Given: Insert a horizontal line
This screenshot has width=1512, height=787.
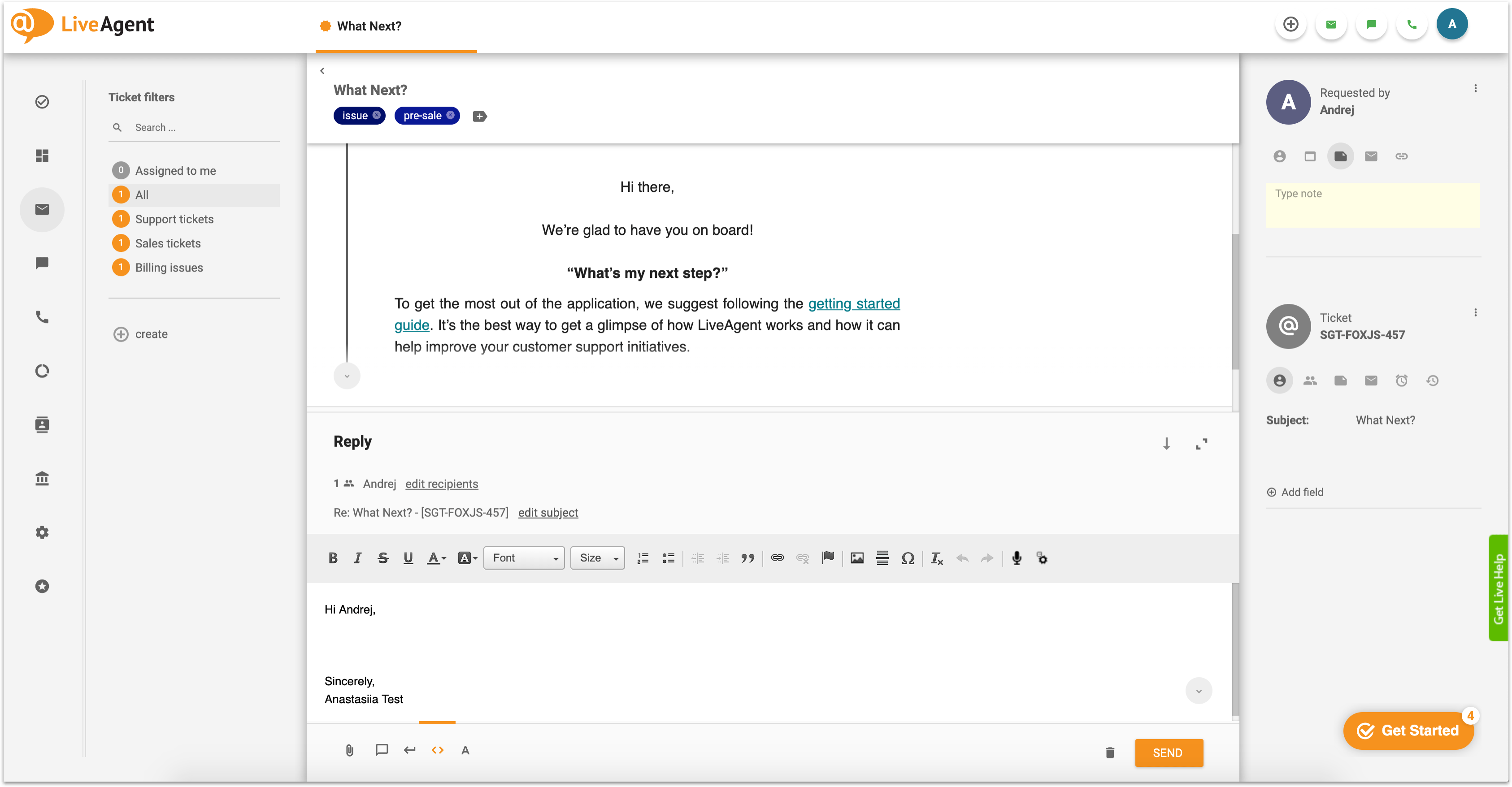Looking at the screenshot, I should pos(882,558).
